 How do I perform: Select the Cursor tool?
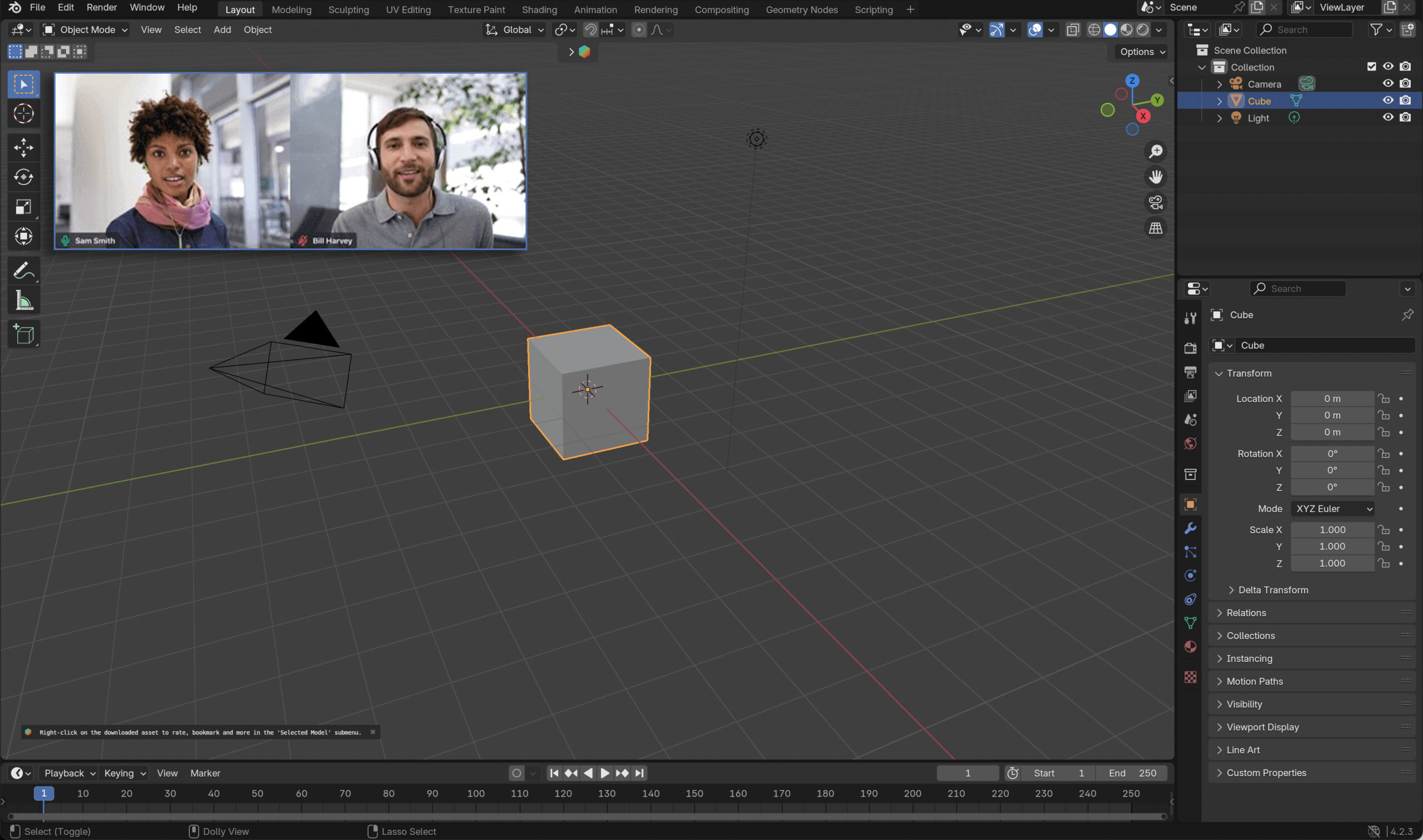tap(23, 114)
